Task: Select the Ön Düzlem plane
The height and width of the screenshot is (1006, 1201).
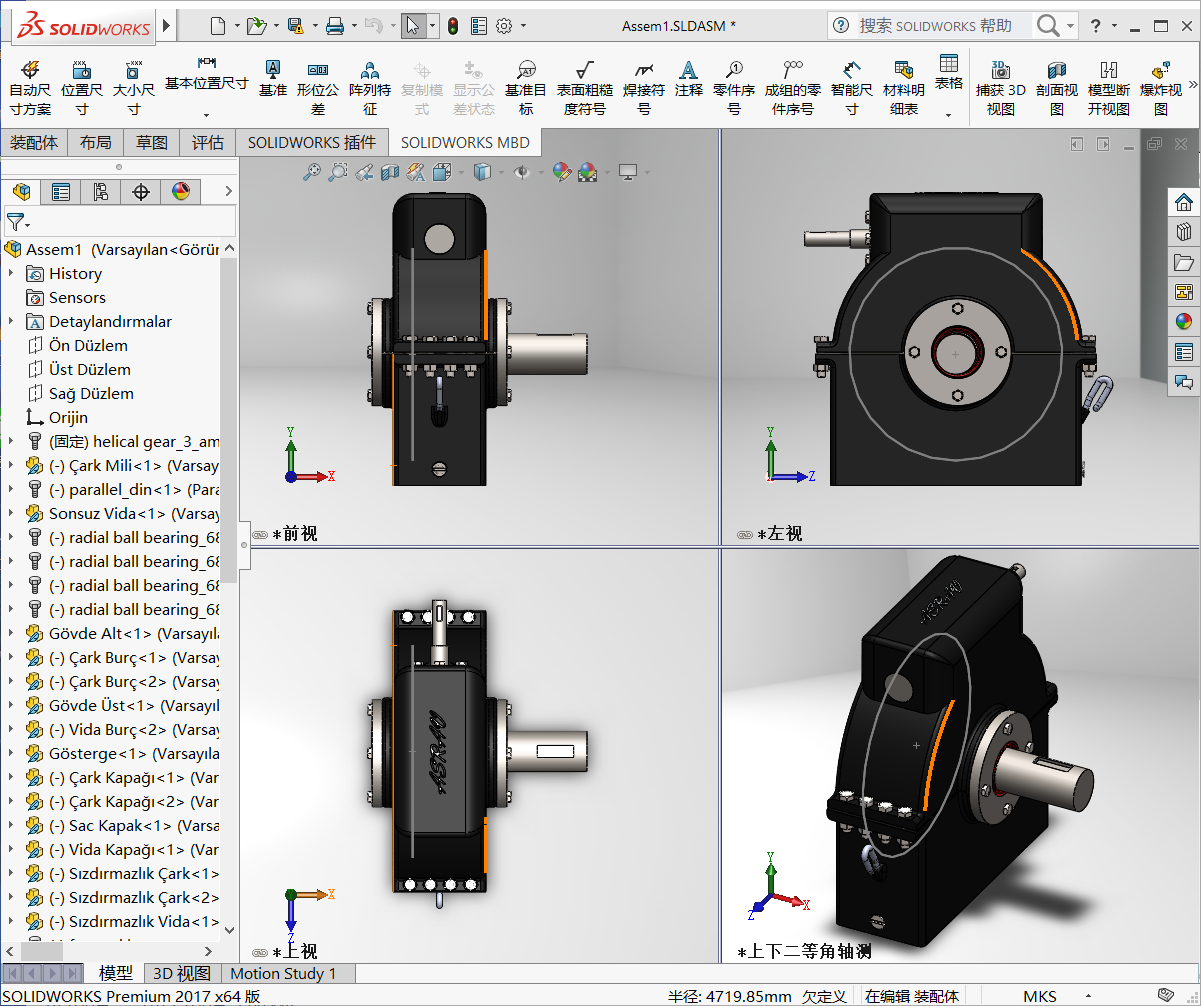Action: point(88,345)
